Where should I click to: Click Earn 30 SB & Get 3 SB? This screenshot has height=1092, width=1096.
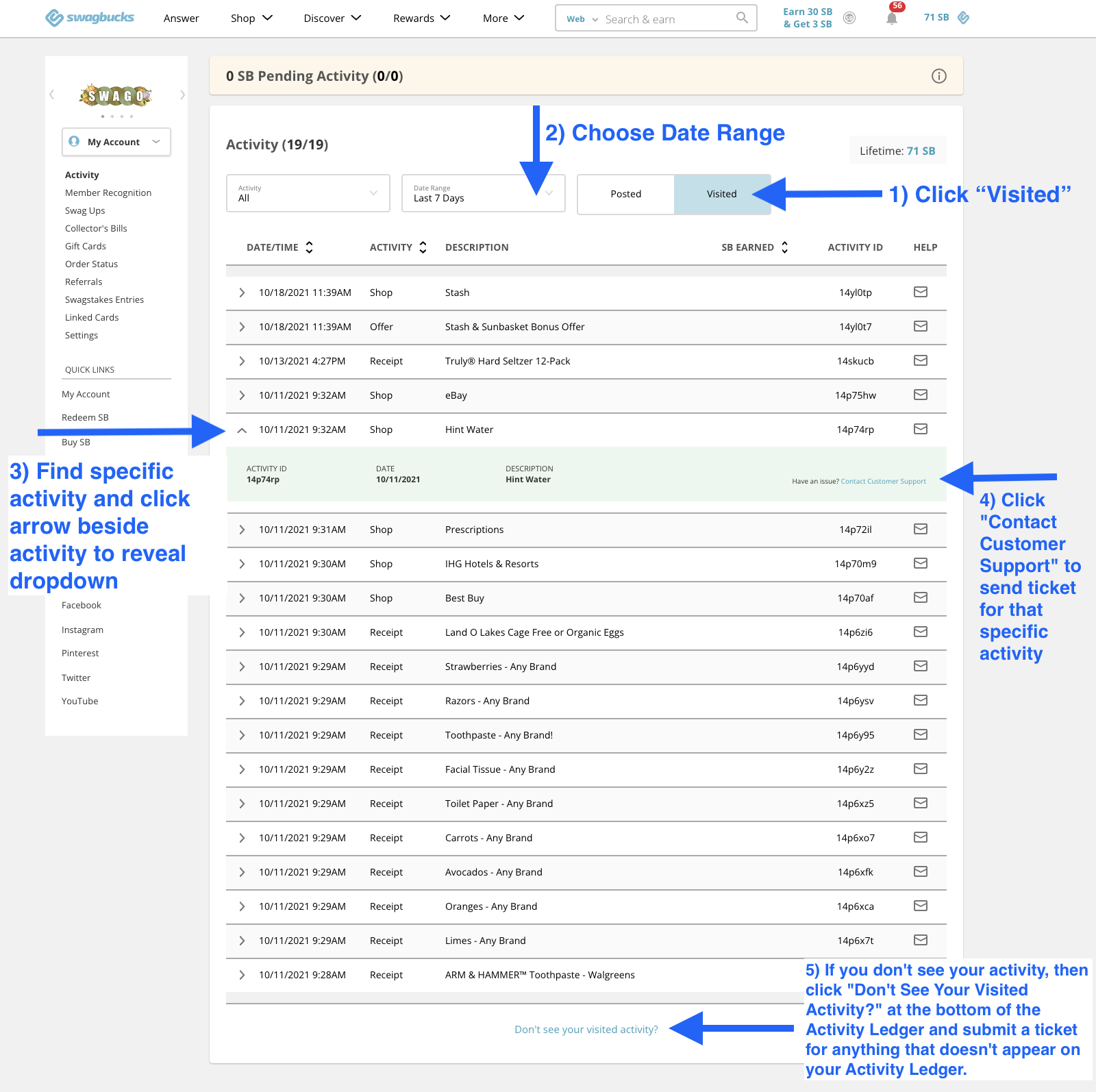(808, 18)
